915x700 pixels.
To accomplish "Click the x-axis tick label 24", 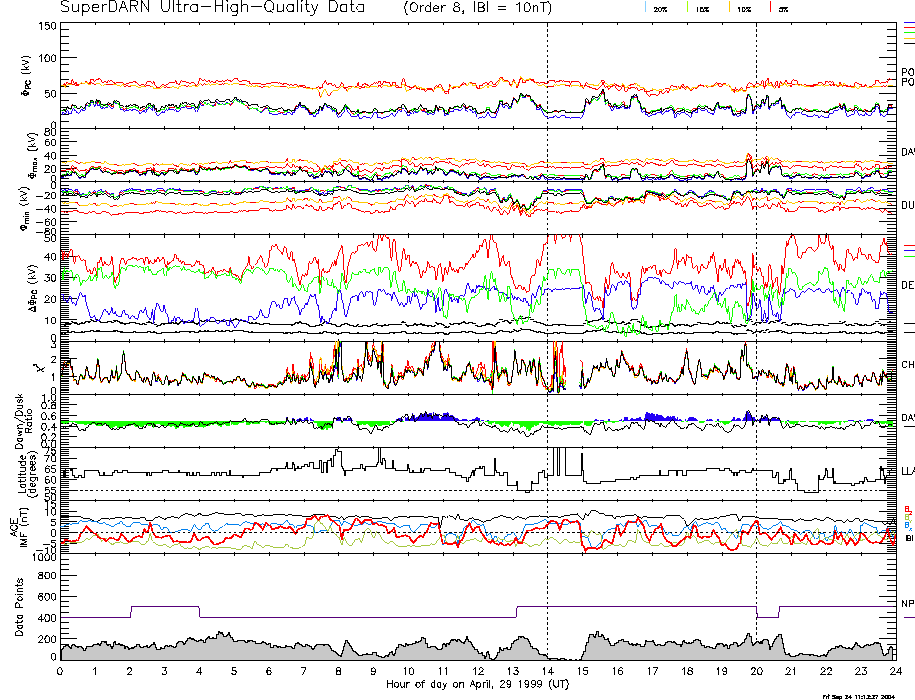I will click(x=895, y=671).
